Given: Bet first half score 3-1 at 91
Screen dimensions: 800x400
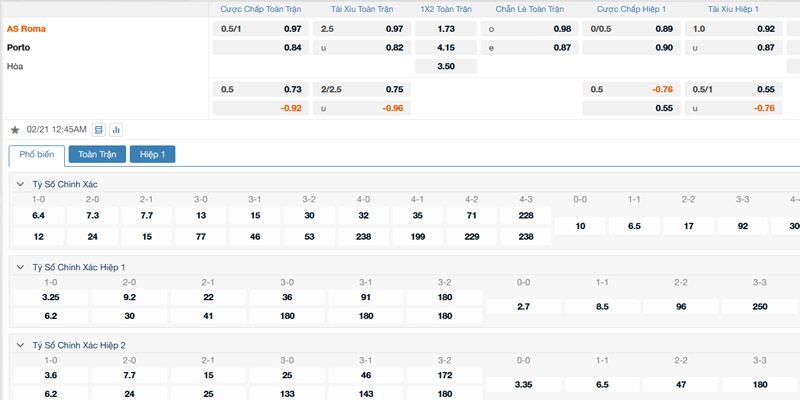Looking at the screenshot, I should (x=366, y=297).
